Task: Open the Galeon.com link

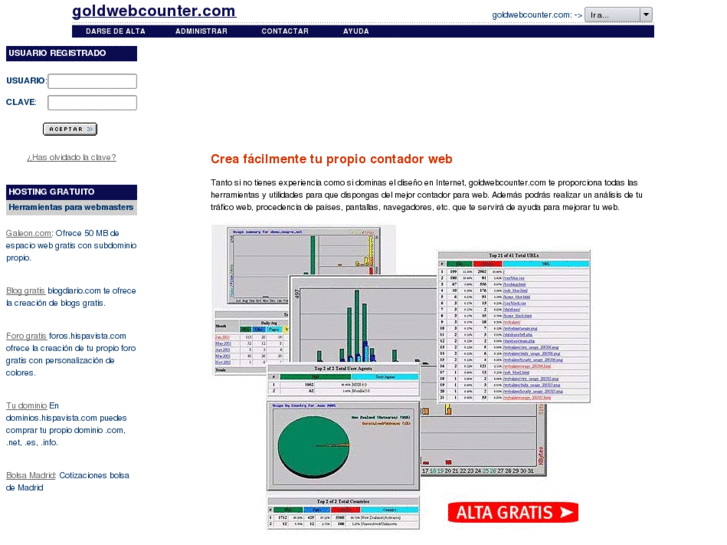Action: 29,233
